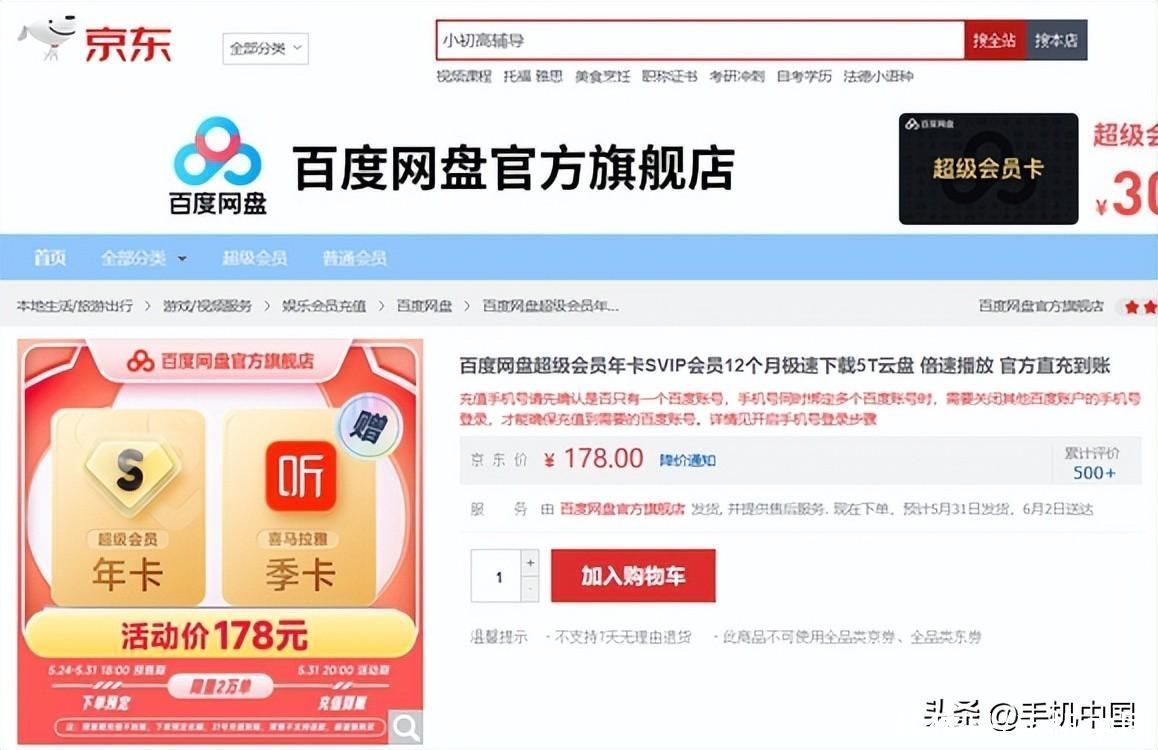Open the 超级会员 navigation tab
Screen dimensions: 1158x750
(x=255, y=258)
